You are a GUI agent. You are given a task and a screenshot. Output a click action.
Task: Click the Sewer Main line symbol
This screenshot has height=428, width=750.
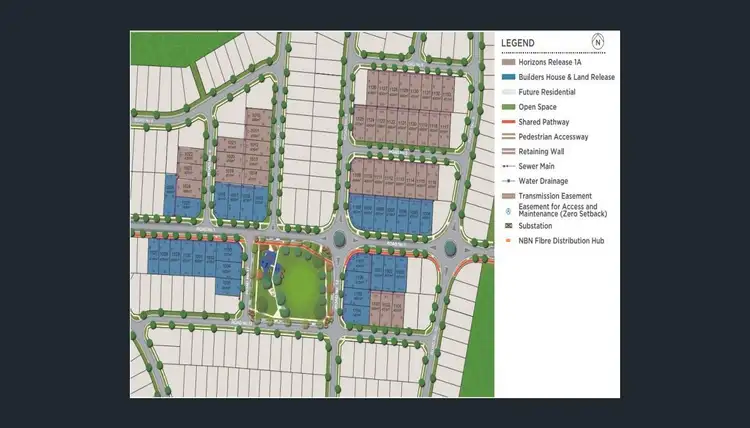[509, 166]
